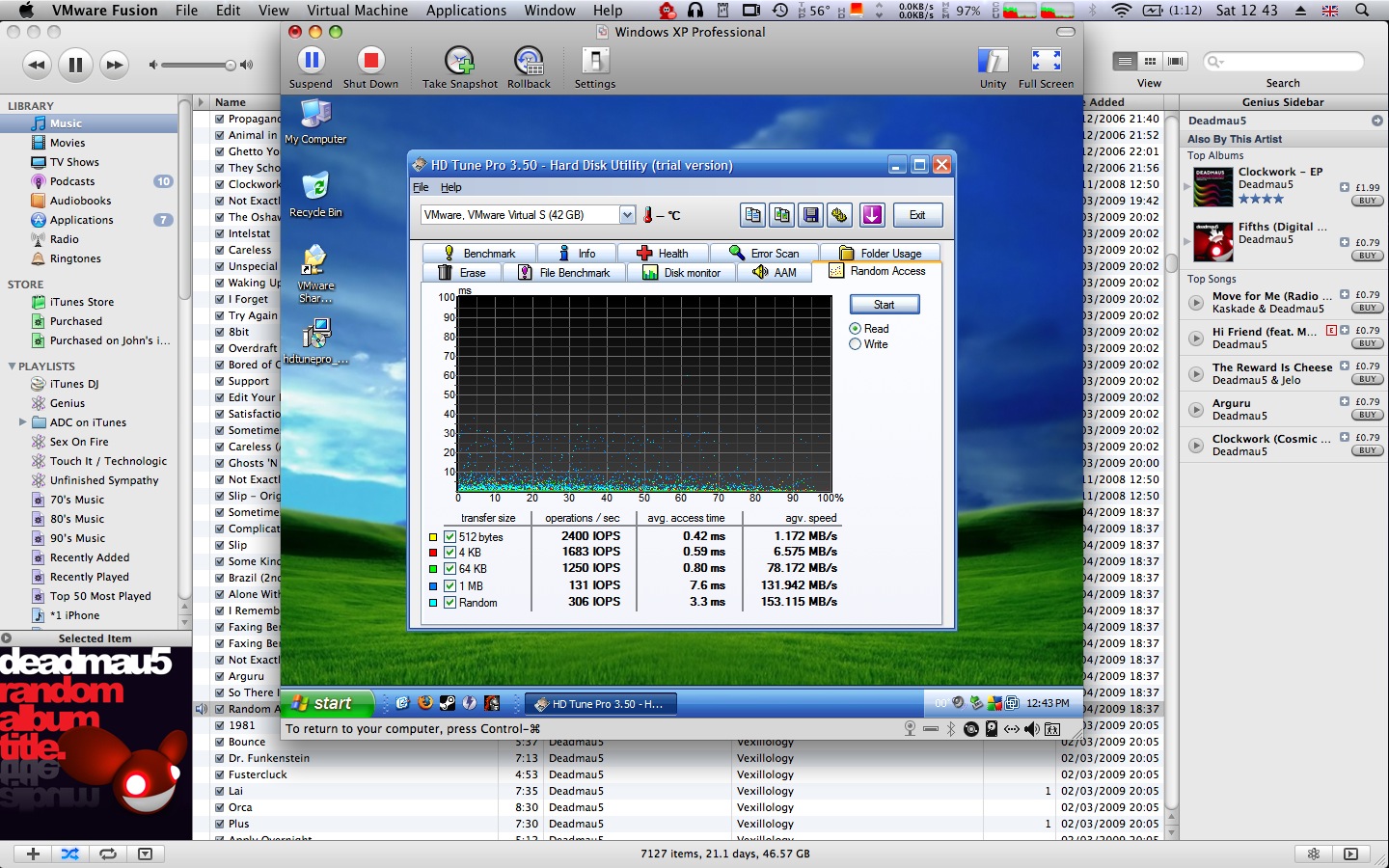Collapse the PLAYLISTS section in iTunes sidebar
The width and height of the screenshot is (1389, 868).
coord(12,366)
